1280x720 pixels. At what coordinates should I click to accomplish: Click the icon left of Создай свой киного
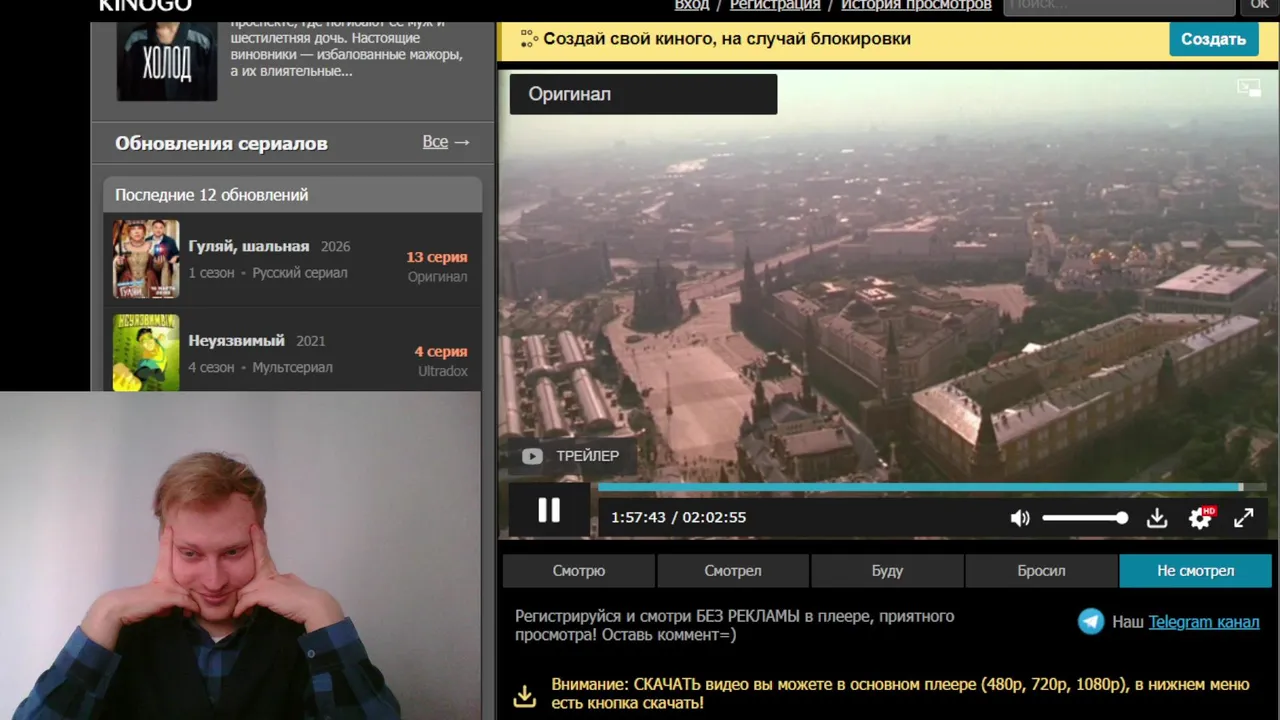click(529, 39)
